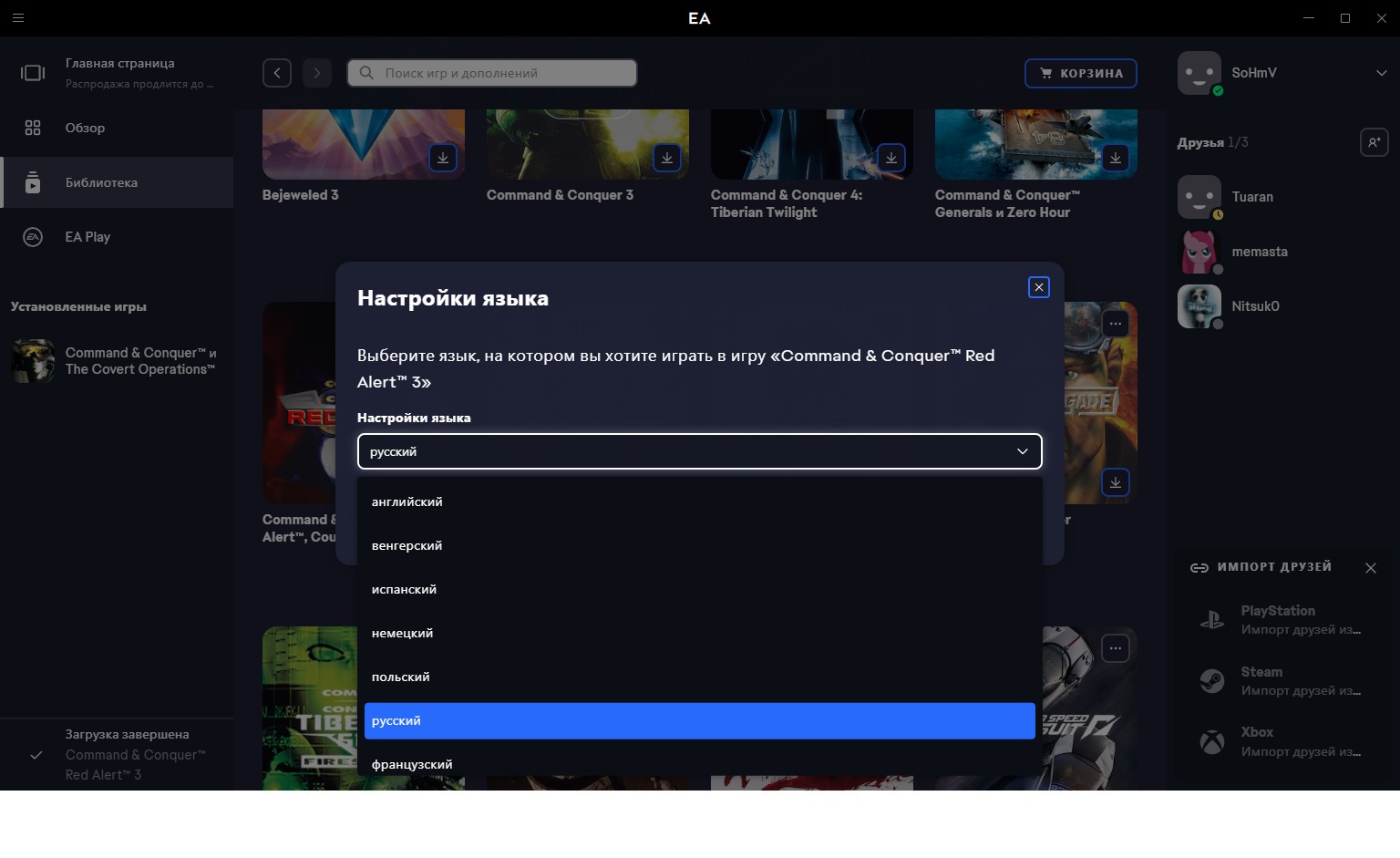Collapse the language dropdown showing русский
Viewport: 1400px width, 858px height.
click(700, 451)
